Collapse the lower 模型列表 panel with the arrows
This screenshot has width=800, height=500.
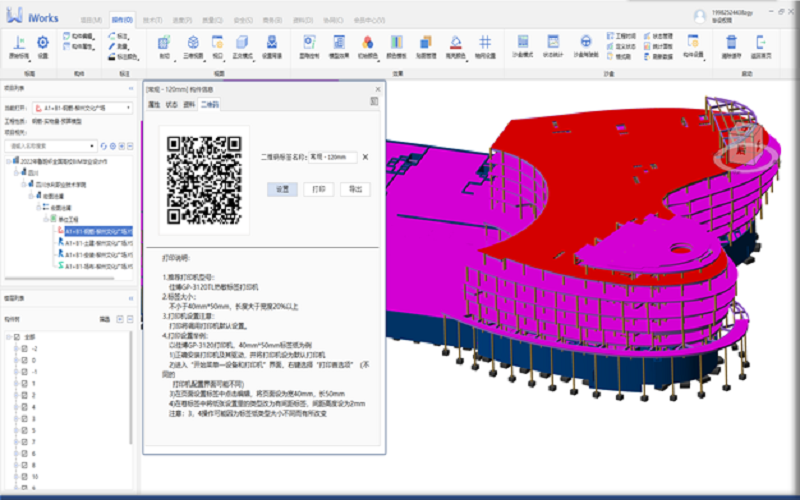(x=131, y=298)
